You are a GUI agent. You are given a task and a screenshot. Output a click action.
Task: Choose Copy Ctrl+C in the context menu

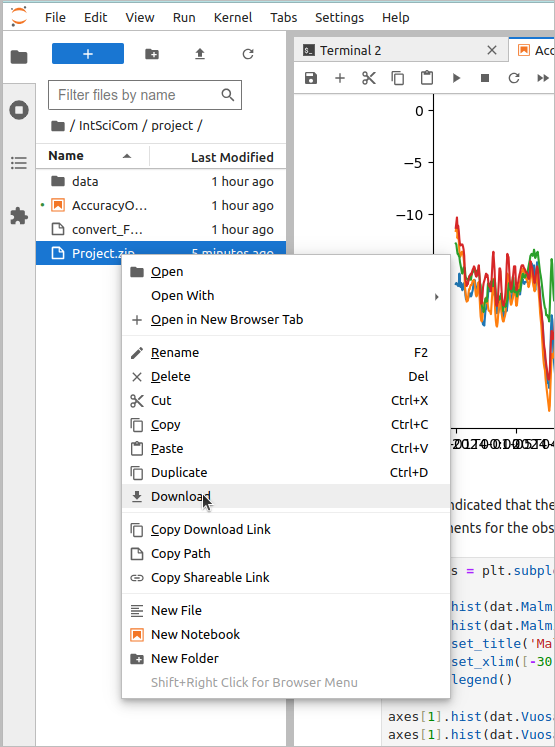click(286, 424)
